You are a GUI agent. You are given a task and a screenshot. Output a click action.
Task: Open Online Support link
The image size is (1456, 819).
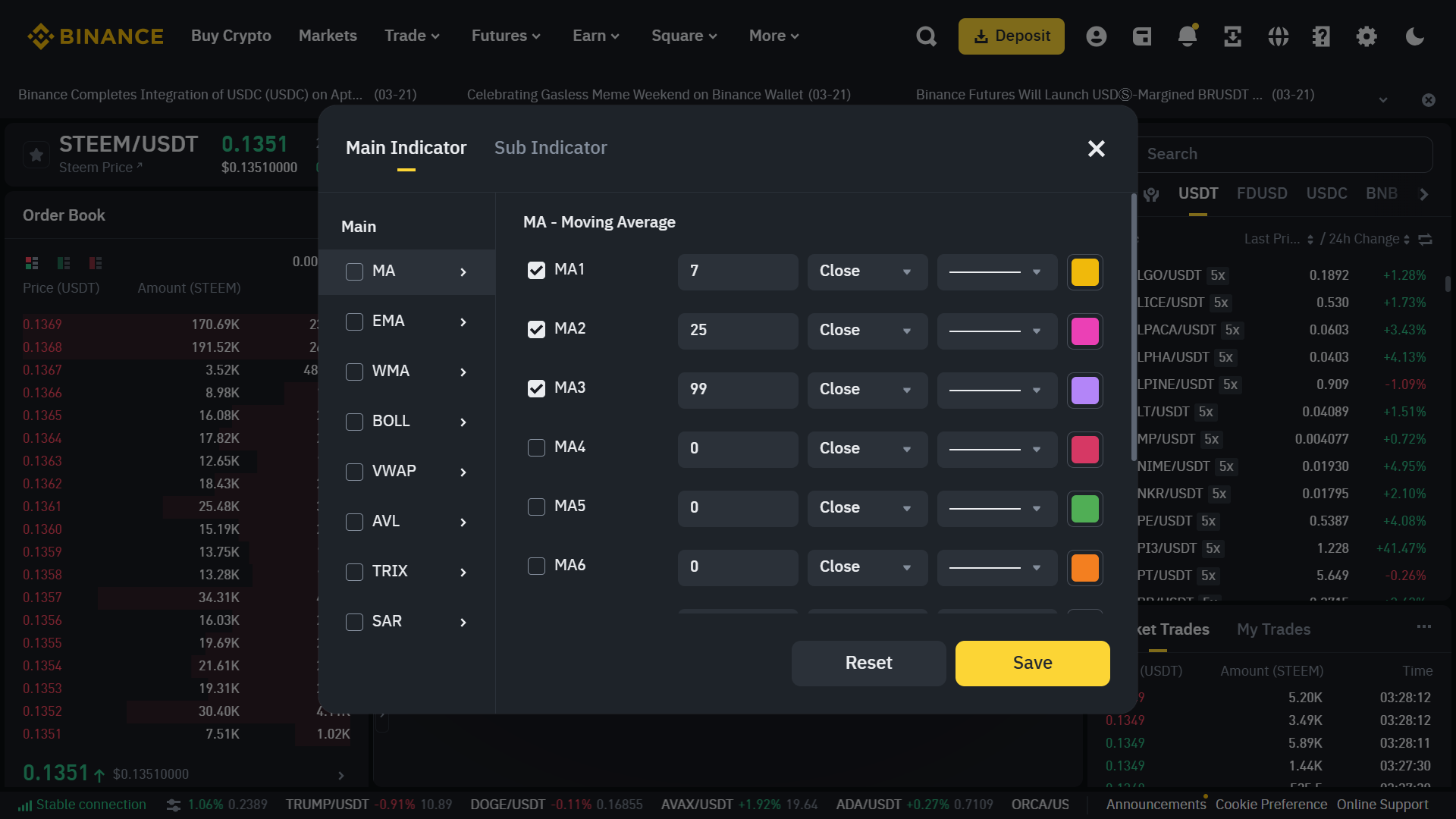pos(1382,805)
